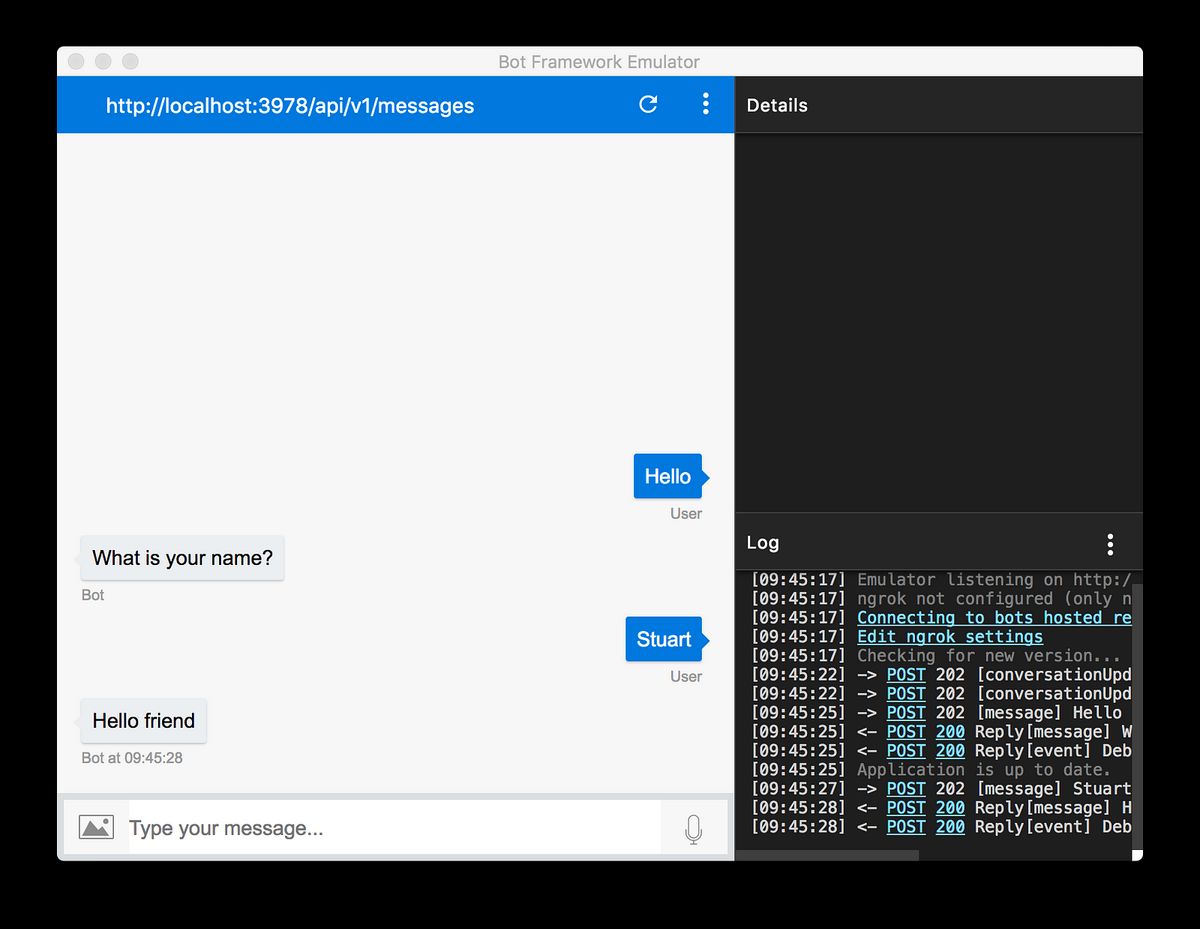
Task: Click the Type your message input field
Action: pos(394,828)
